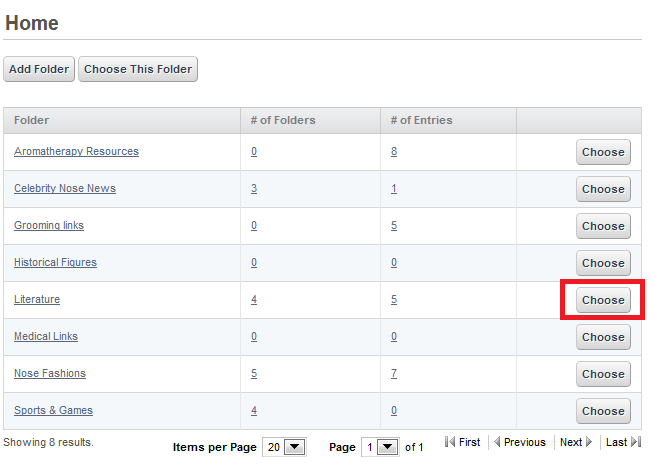Open the Literature folder link

37,299
